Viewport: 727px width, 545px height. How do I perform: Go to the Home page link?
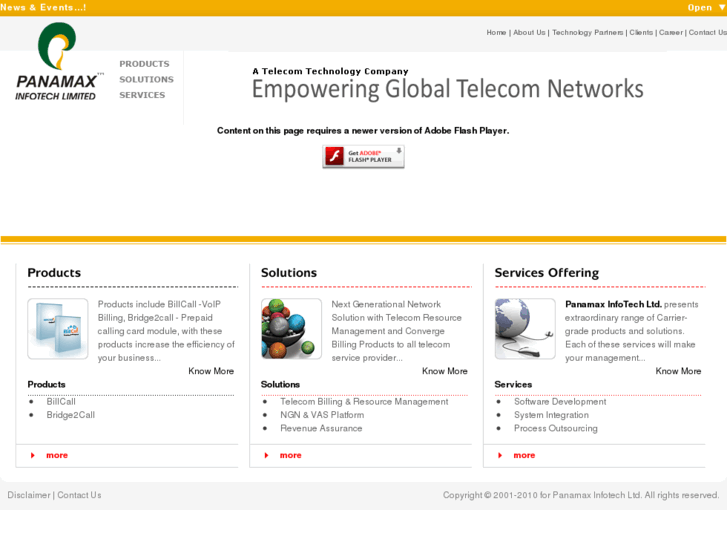(496, 32)
